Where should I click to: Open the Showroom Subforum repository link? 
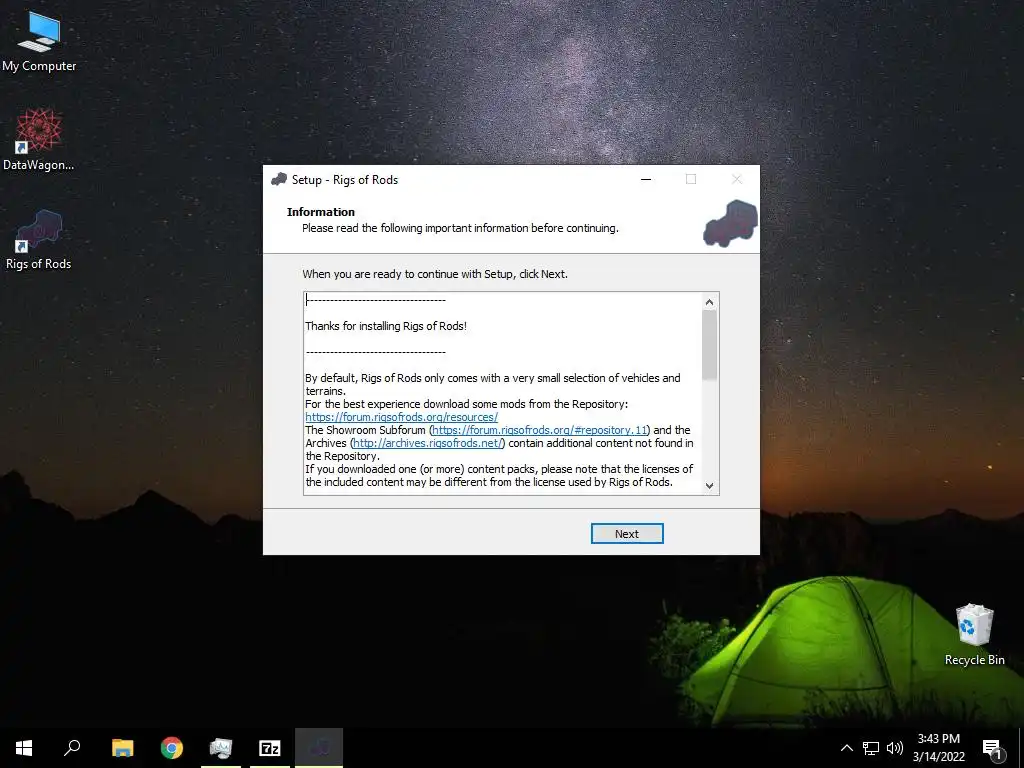539,430
